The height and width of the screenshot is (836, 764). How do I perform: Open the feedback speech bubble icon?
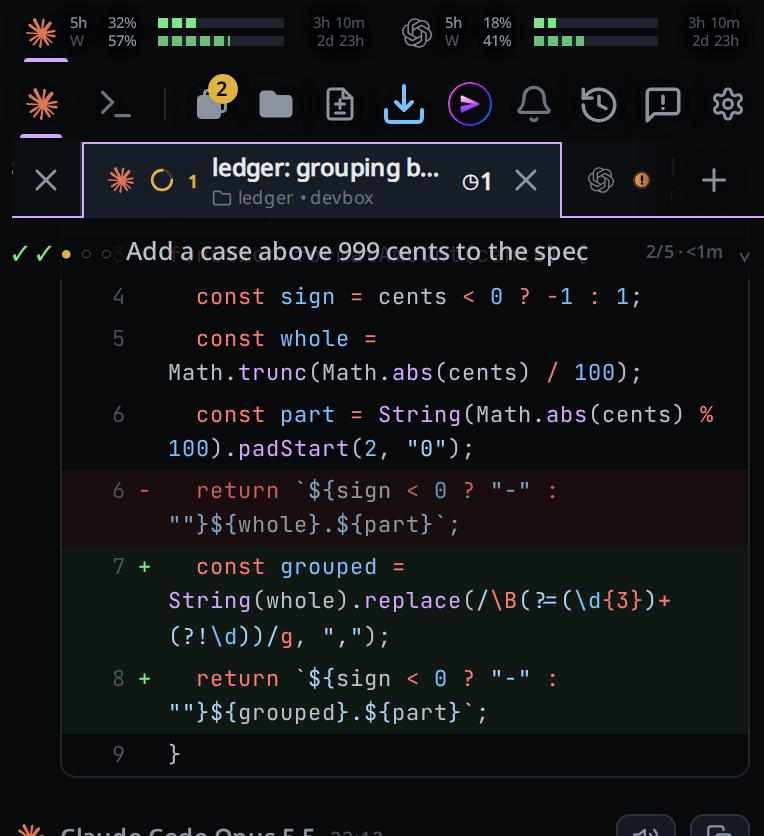pos(663,104)
